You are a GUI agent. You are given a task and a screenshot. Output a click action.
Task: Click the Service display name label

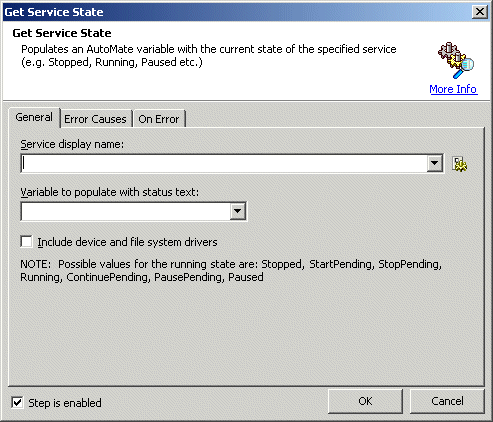coord(72,144)
